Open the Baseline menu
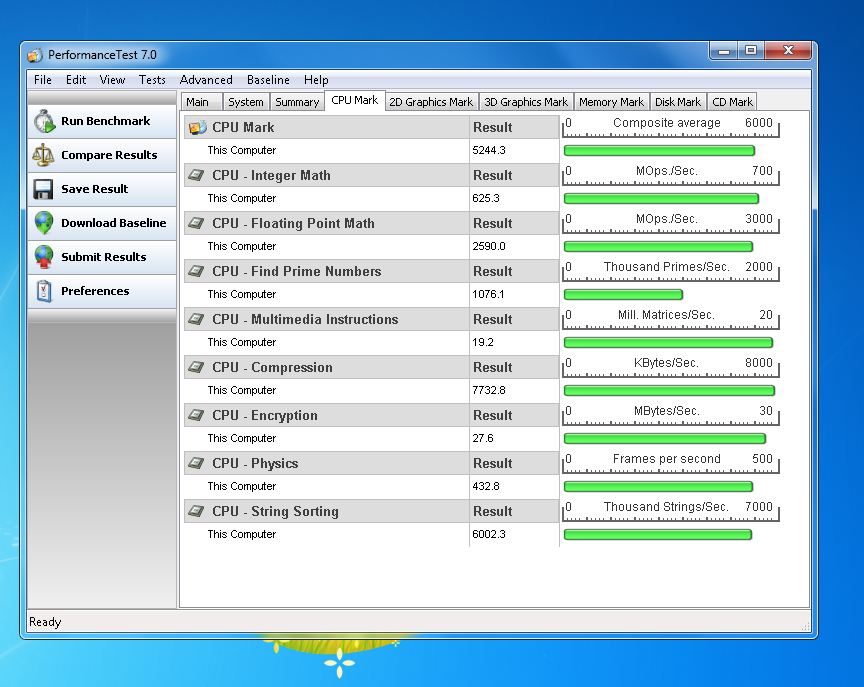The width and height of the screenshot is (864, 687). pos(268,80)
